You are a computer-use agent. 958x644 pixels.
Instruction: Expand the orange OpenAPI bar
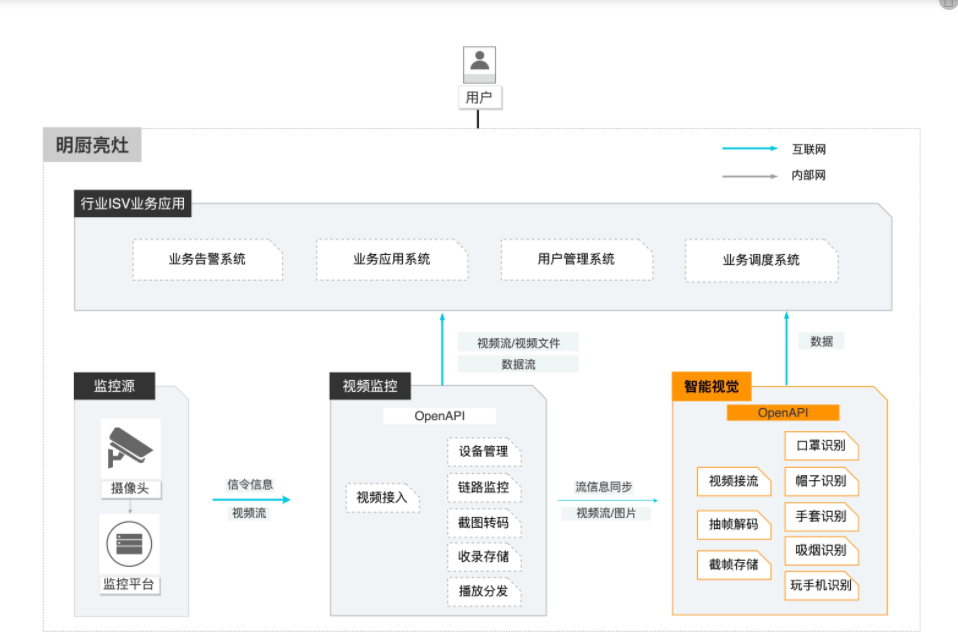coord(784,412)
